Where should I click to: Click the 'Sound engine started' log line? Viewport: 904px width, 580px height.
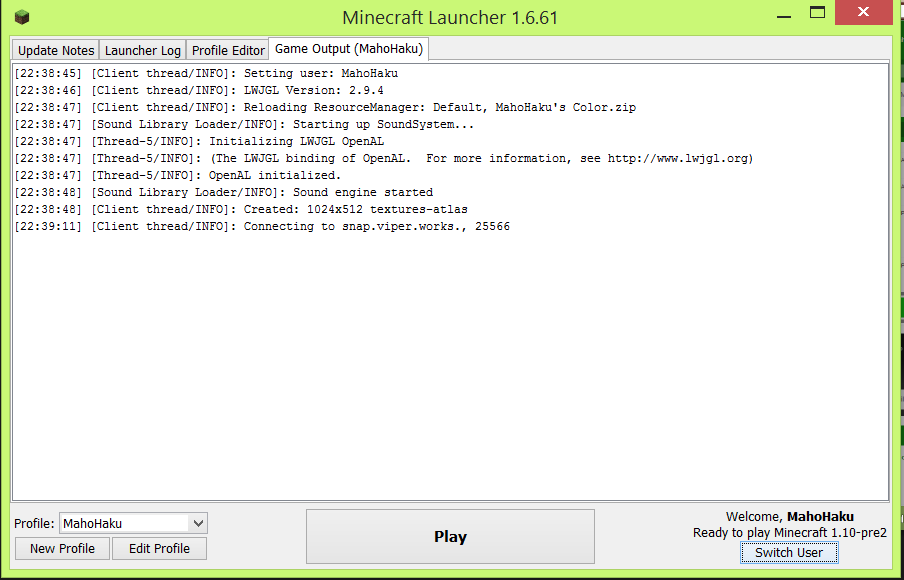223,193
